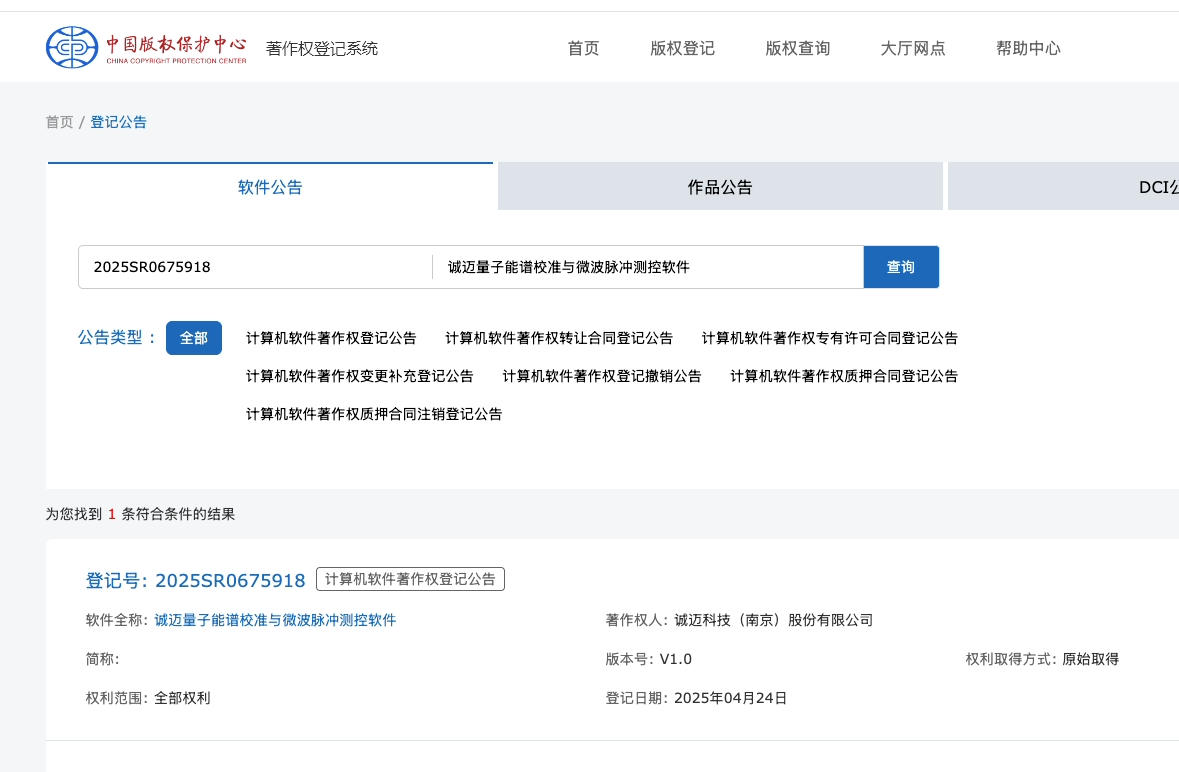Go to 大厅网点 in the top navigation
The height and width of the screenshot is (772, 1179).
click(913, 48)
